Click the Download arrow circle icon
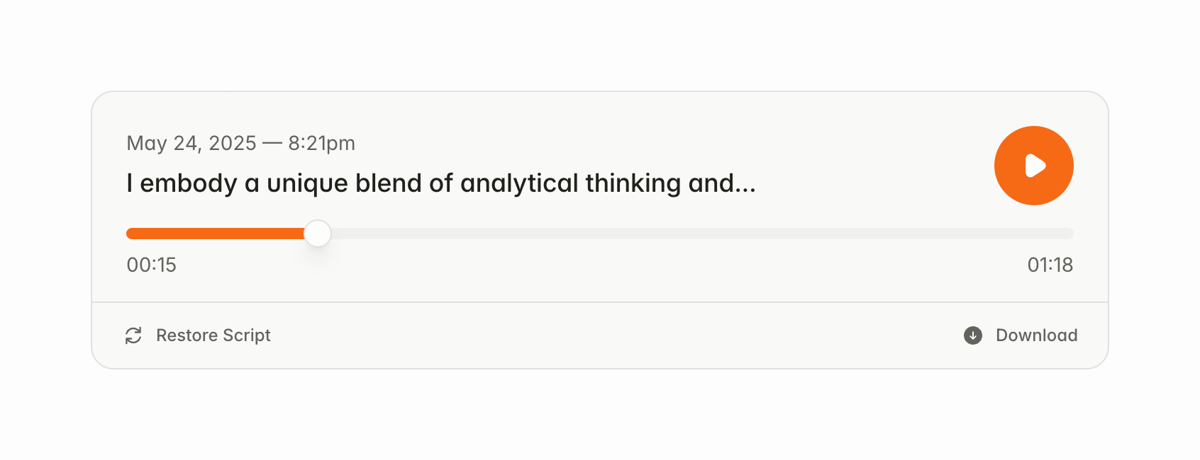1200x460 pixels. coord(973,336)
